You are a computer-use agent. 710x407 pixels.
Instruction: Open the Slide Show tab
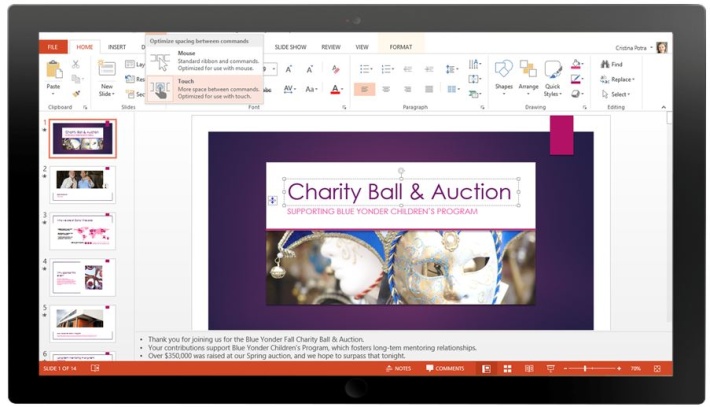(290, 47)
